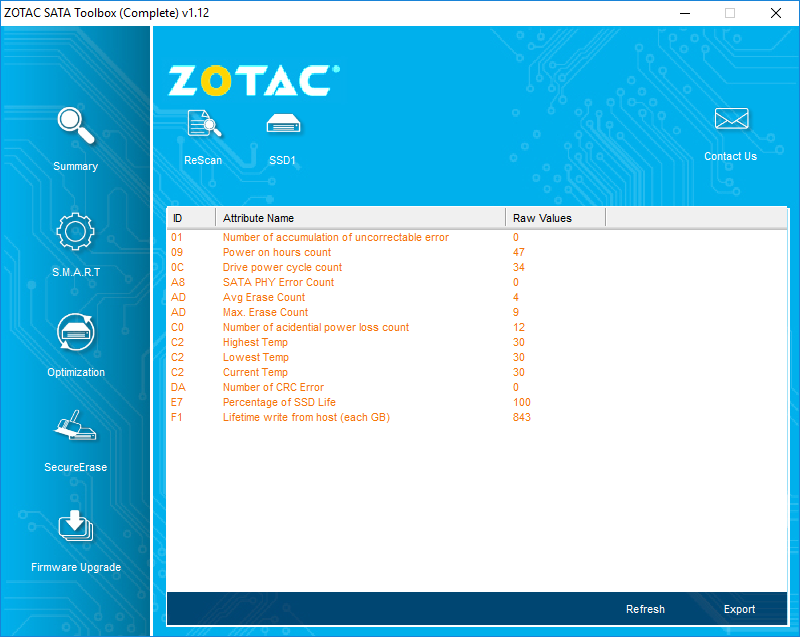Open the Optimization drive icon

click(76, 332)
